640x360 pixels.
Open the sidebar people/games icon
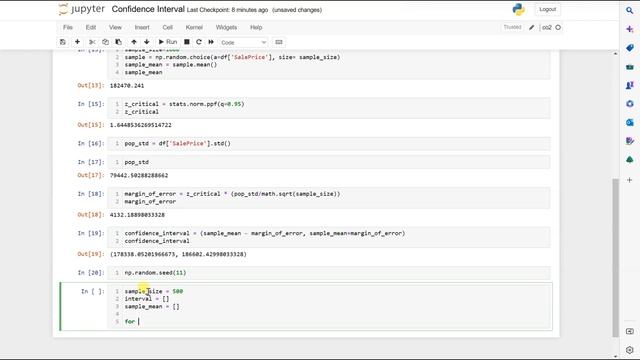pos(629,85)
